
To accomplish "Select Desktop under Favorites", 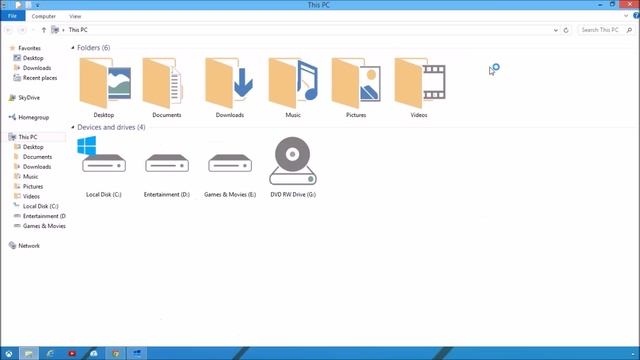I will [33, 58].
